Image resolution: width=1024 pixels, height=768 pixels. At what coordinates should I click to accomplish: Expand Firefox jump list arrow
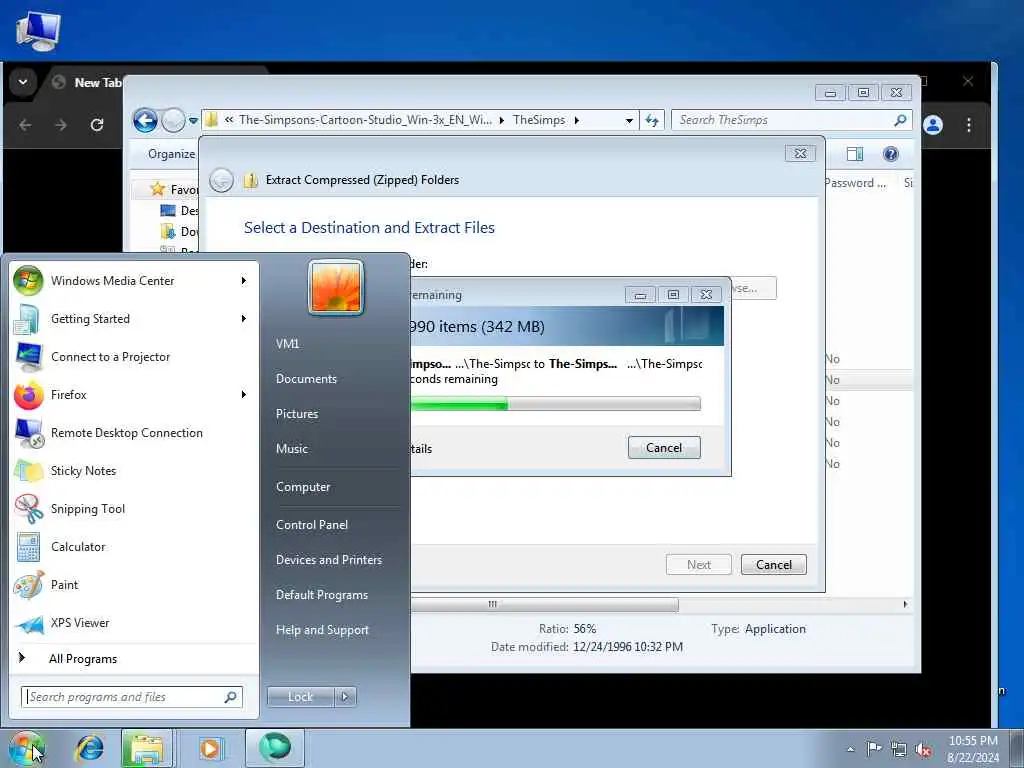pos(244,394)
